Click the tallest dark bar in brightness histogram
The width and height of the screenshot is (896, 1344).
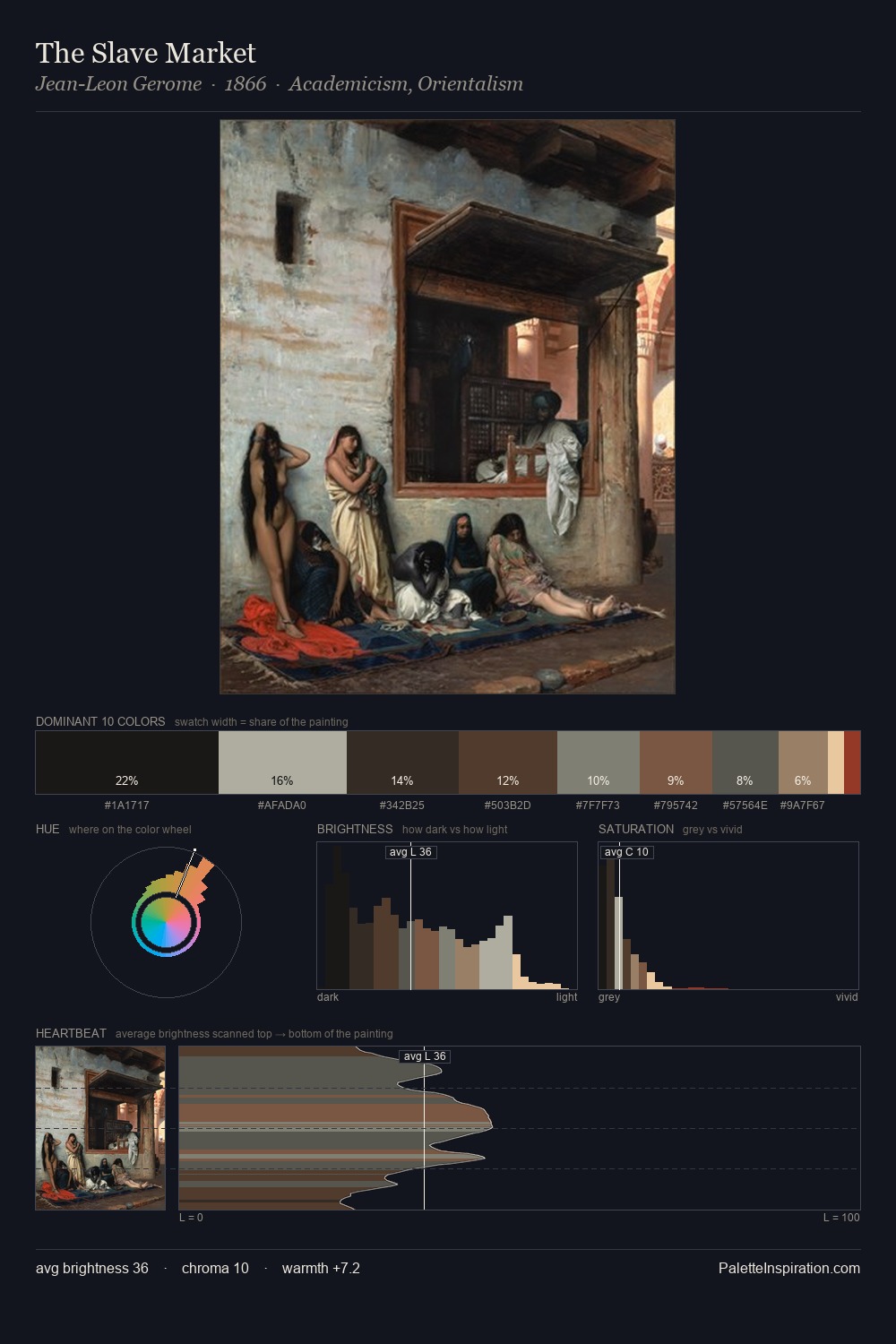pyautogui.click(x=337, y=918)
